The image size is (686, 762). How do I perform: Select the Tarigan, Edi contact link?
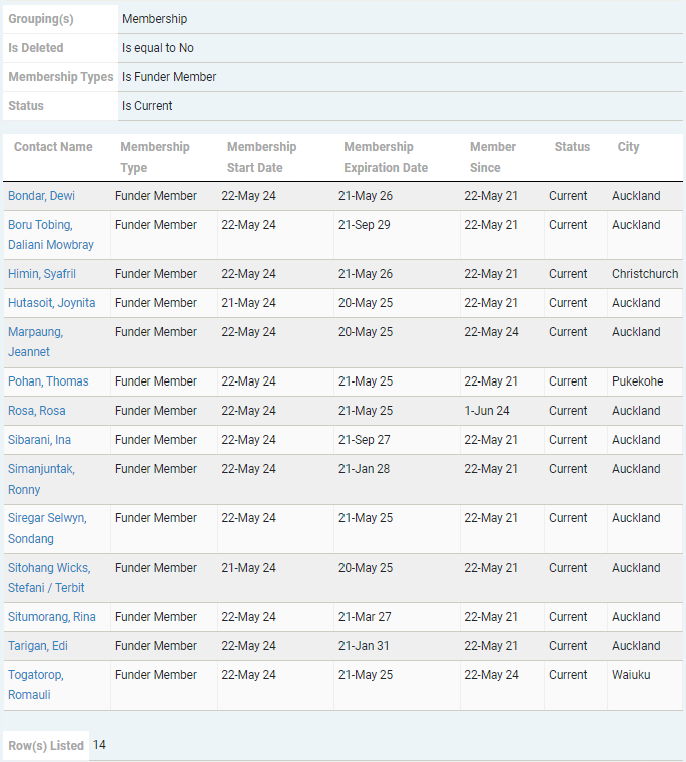pyautogui.click(x=37, y=646)
